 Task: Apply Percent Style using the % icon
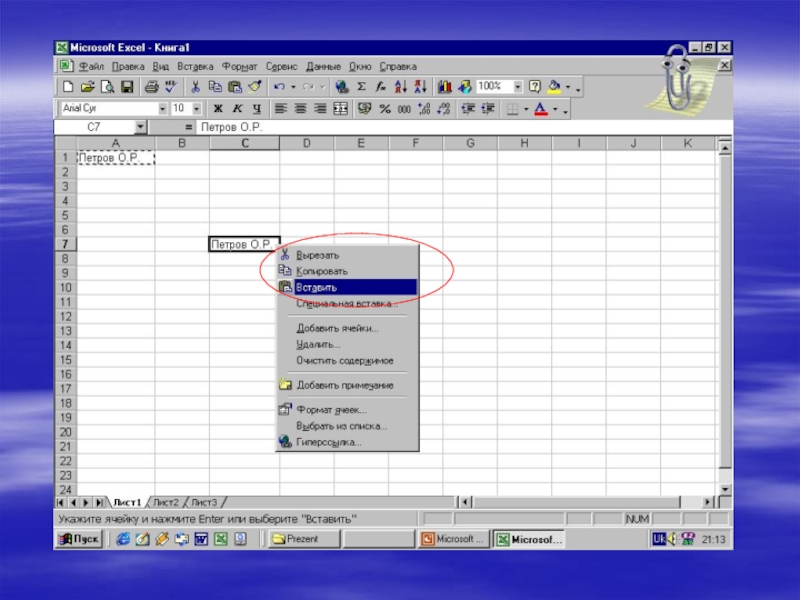385,108
